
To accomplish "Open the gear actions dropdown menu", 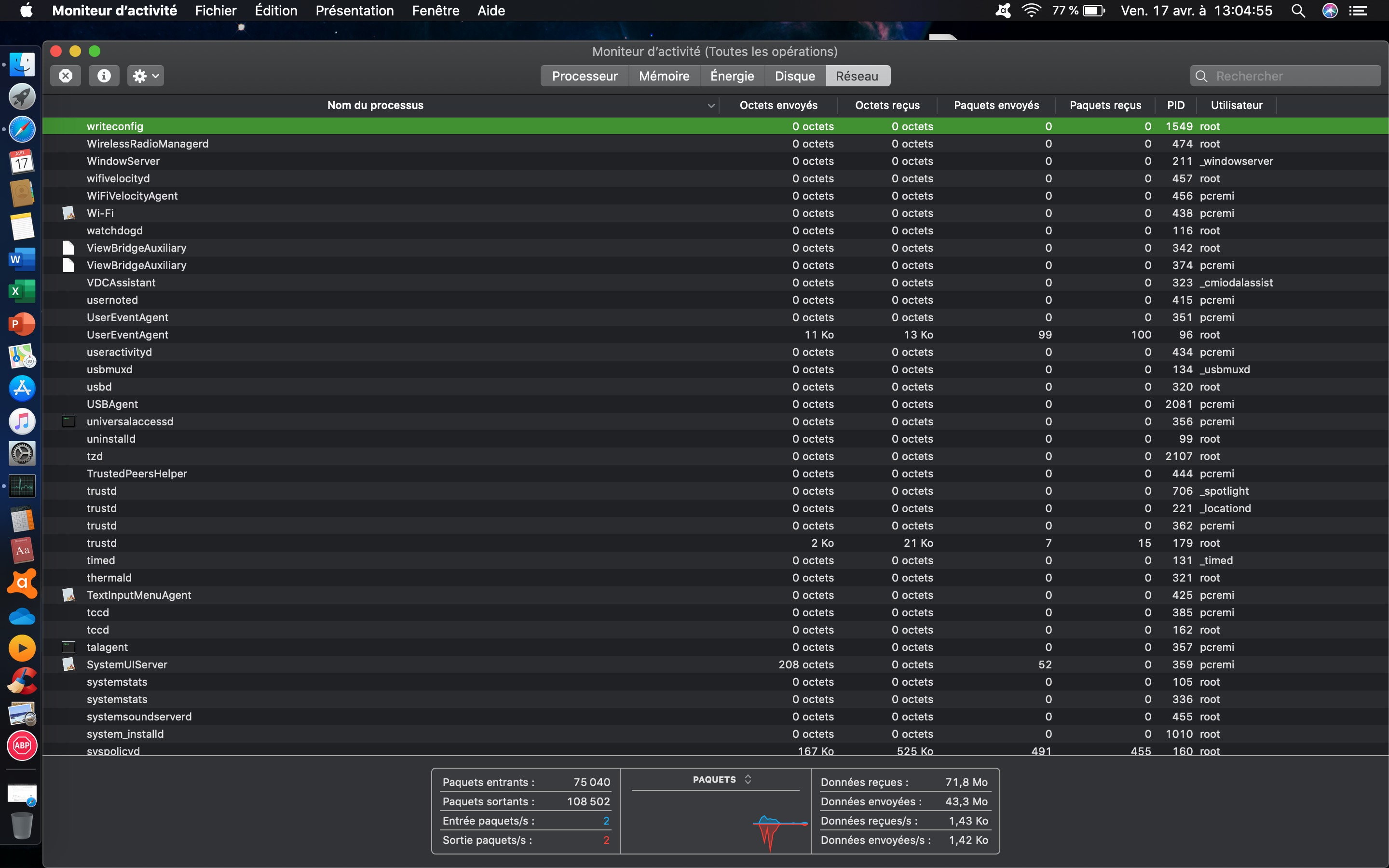I will [145, 76].
